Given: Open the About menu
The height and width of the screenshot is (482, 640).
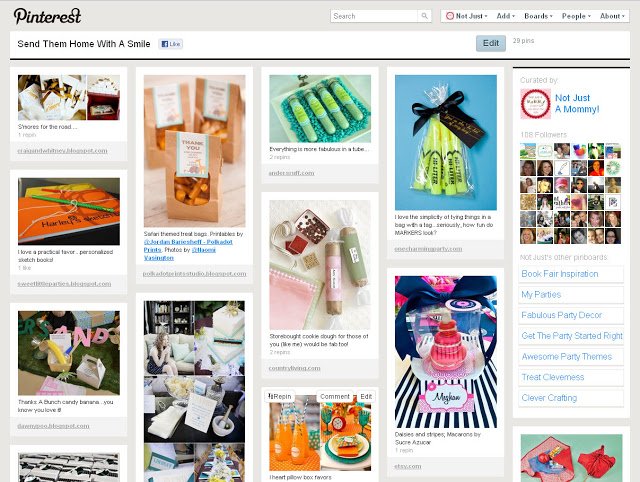Looking at the screenshot, I should click(x=612, y=16).
